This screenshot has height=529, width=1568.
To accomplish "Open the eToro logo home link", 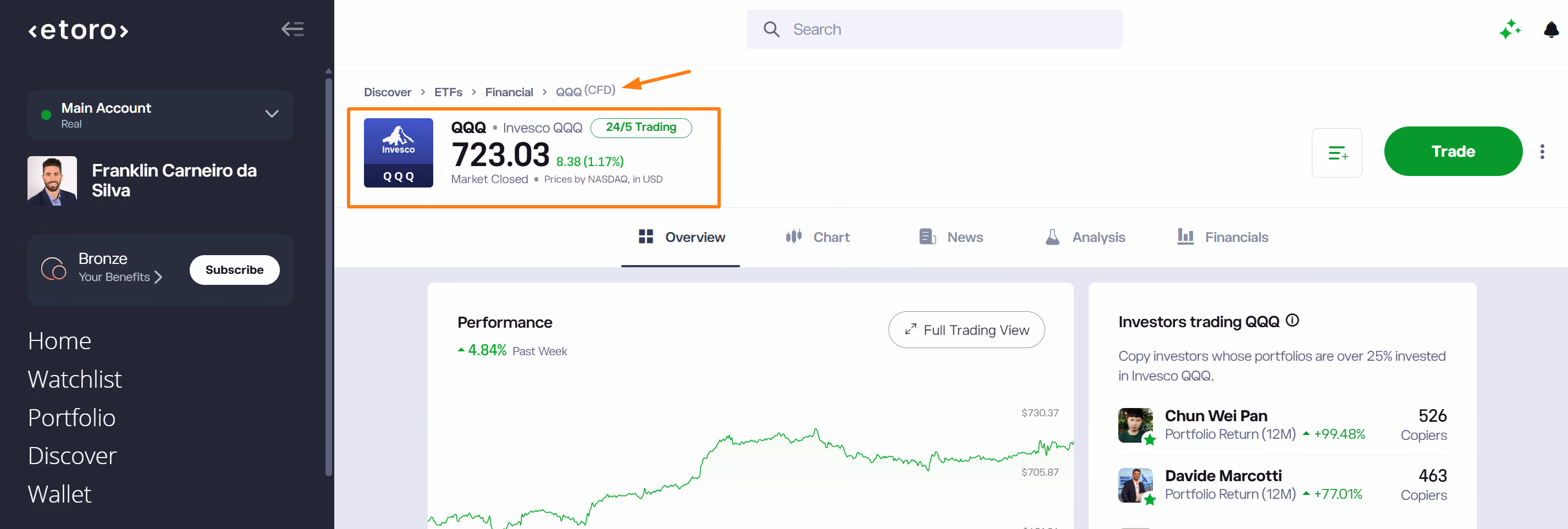I will tap(79, 30).
